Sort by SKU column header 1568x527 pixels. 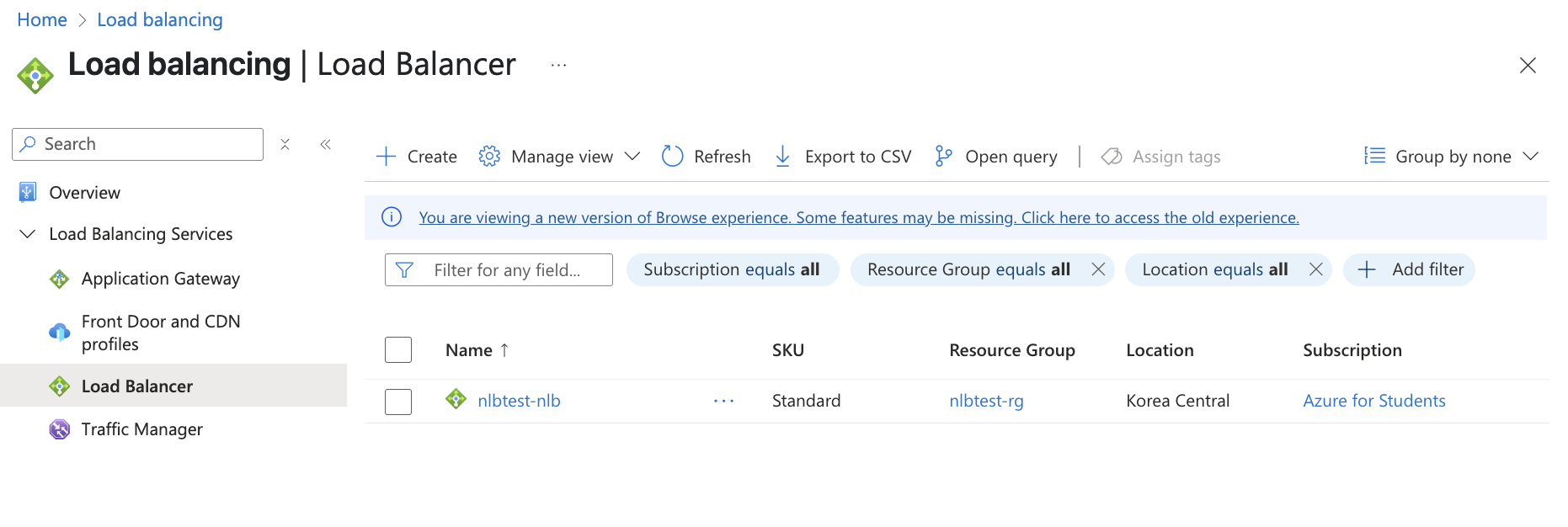(x=788, y=350)
